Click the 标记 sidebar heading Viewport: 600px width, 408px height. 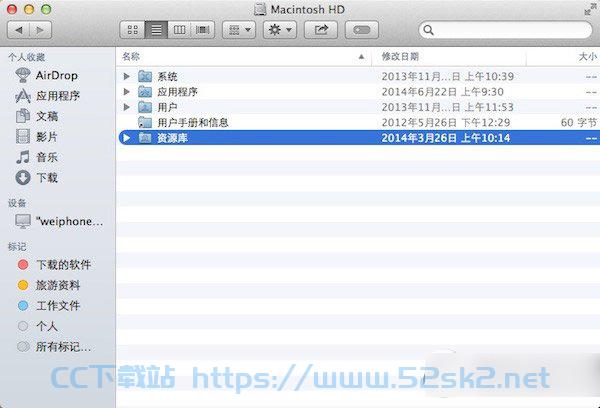[x=17, y=246]
